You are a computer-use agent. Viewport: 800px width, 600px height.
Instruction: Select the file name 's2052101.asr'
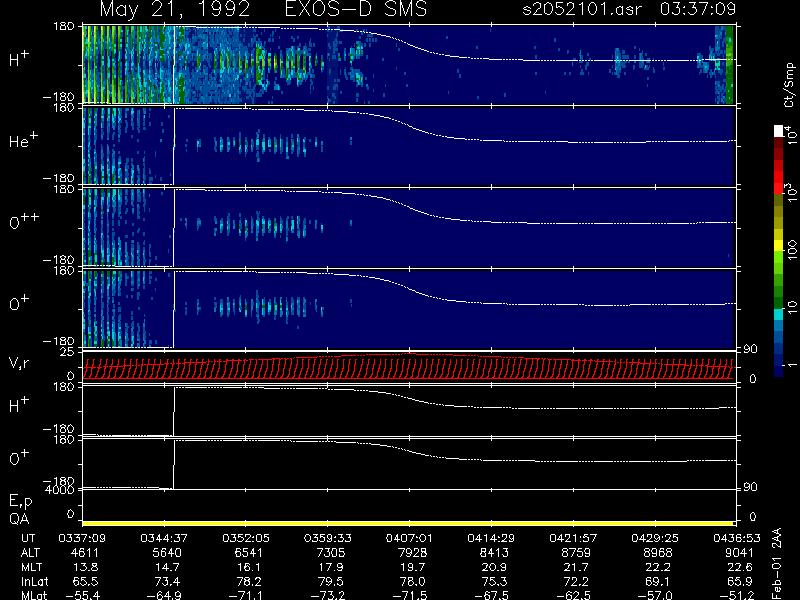[582, 9]
